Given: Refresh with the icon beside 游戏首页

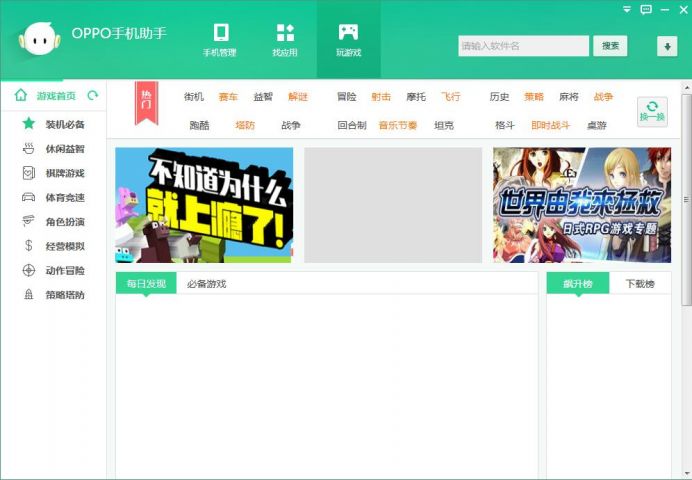Looking at the screenshot, I should (93, 95).
